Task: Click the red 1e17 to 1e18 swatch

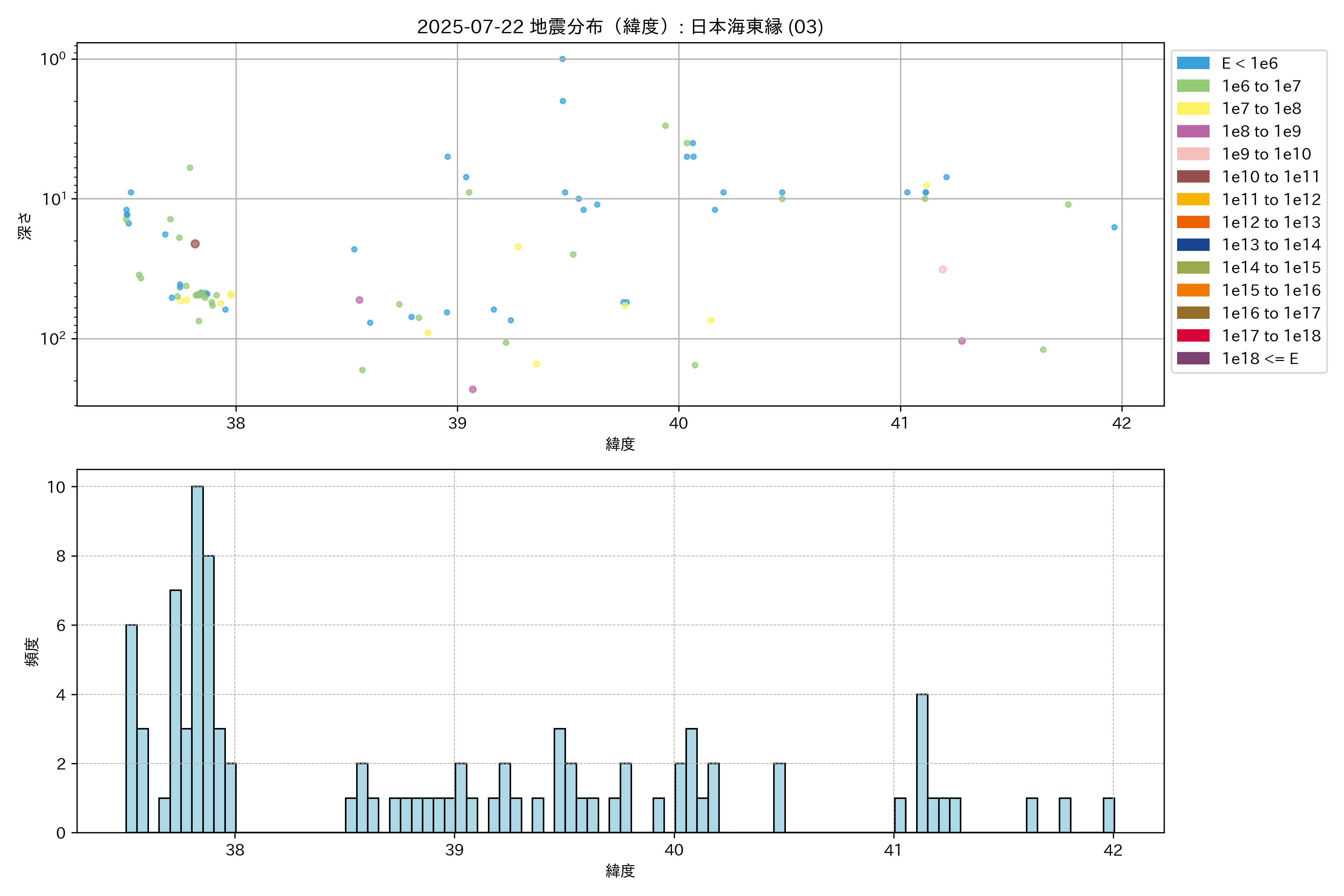Action: [1192, 335]
